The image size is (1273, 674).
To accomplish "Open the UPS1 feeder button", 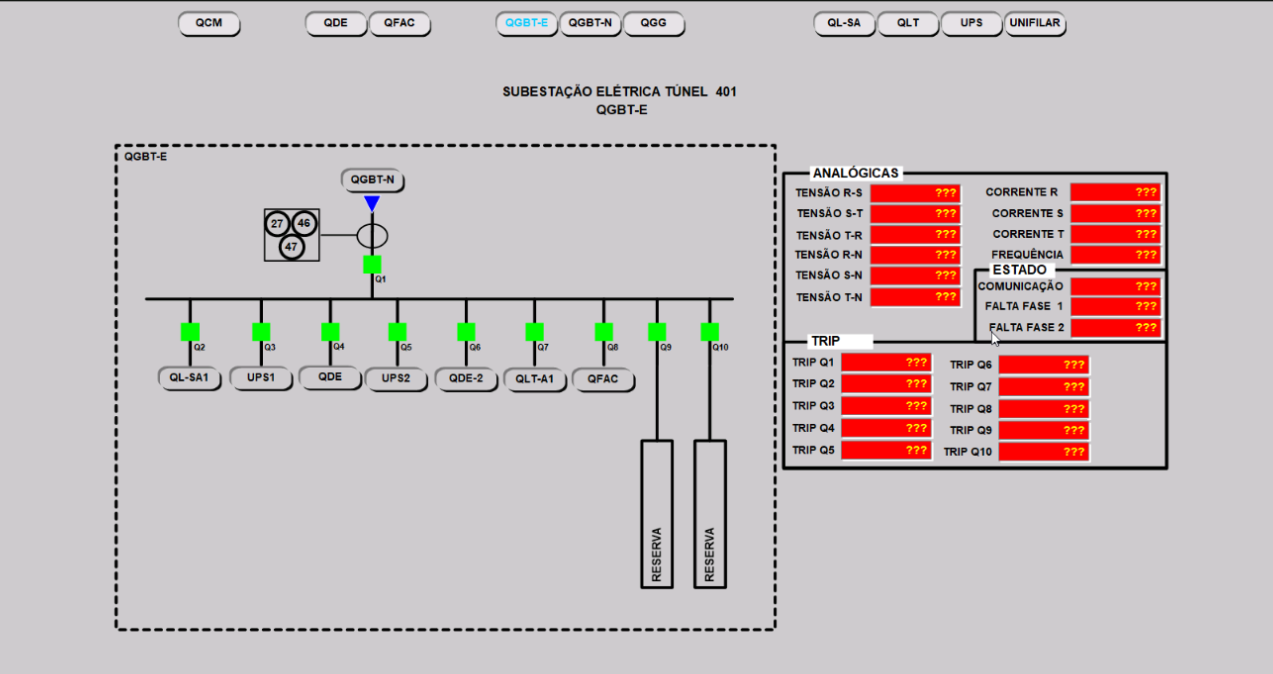I will (x=260, y=378).
